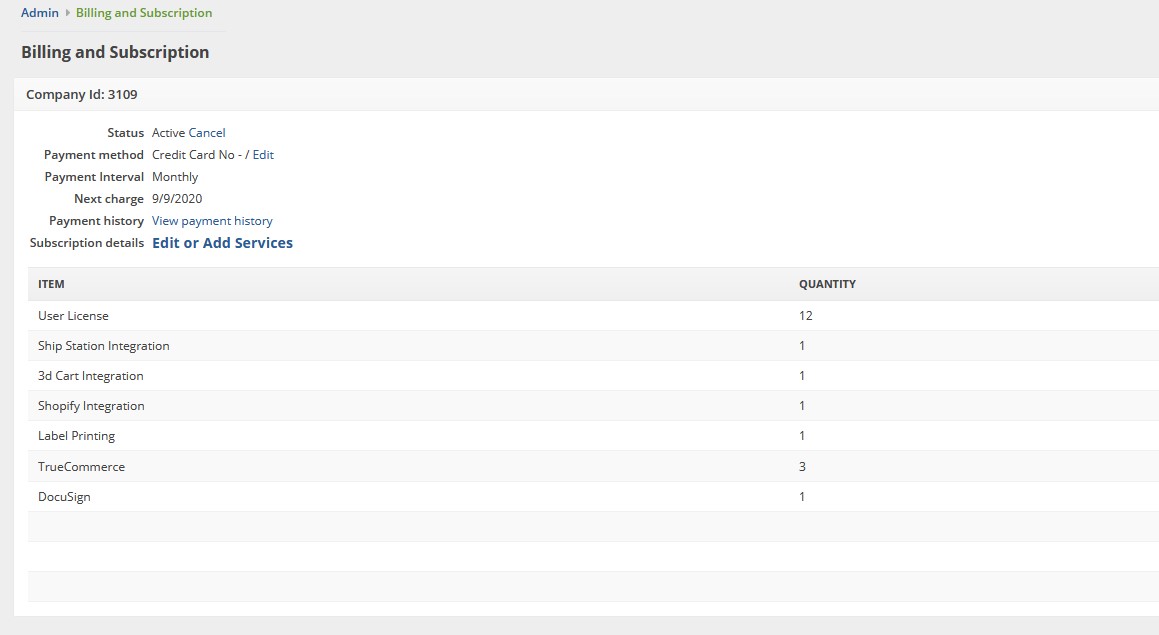Screen dimensions: 1159x635
Task: Click the DocuSign quantity value 1
Action: tap(802, 497)
